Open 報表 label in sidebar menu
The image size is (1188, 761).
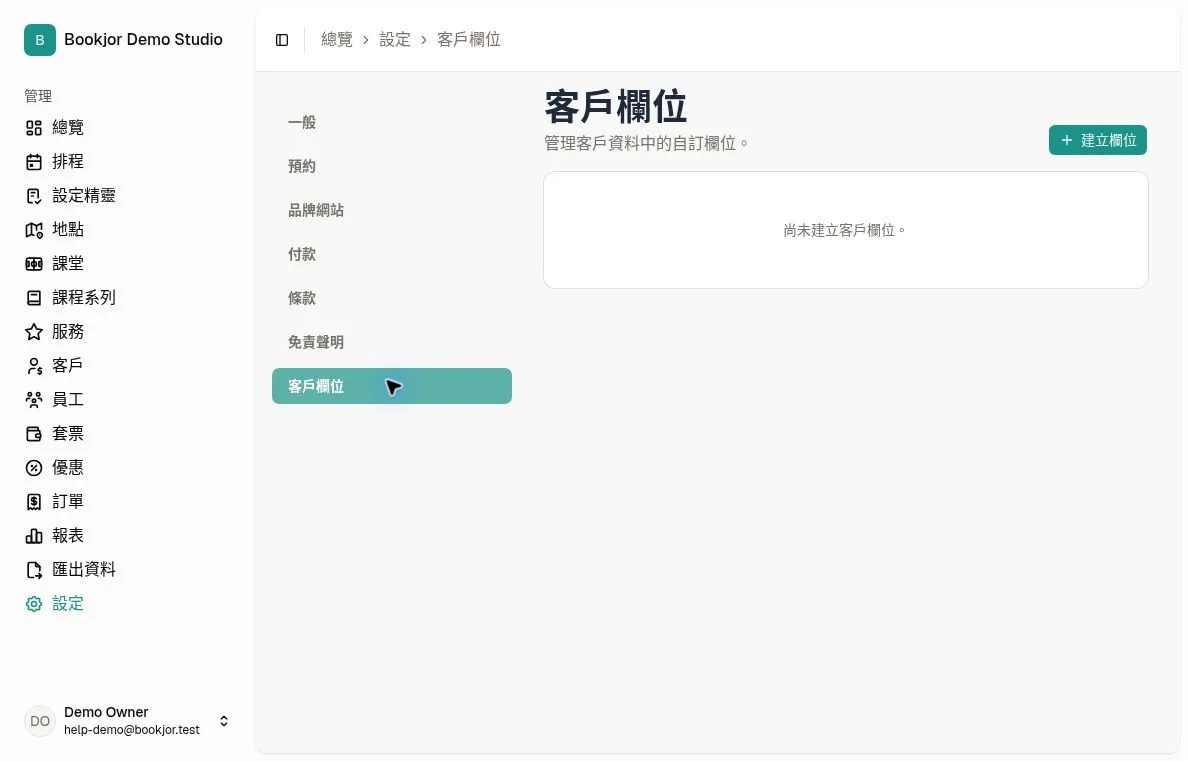(68, 535)
